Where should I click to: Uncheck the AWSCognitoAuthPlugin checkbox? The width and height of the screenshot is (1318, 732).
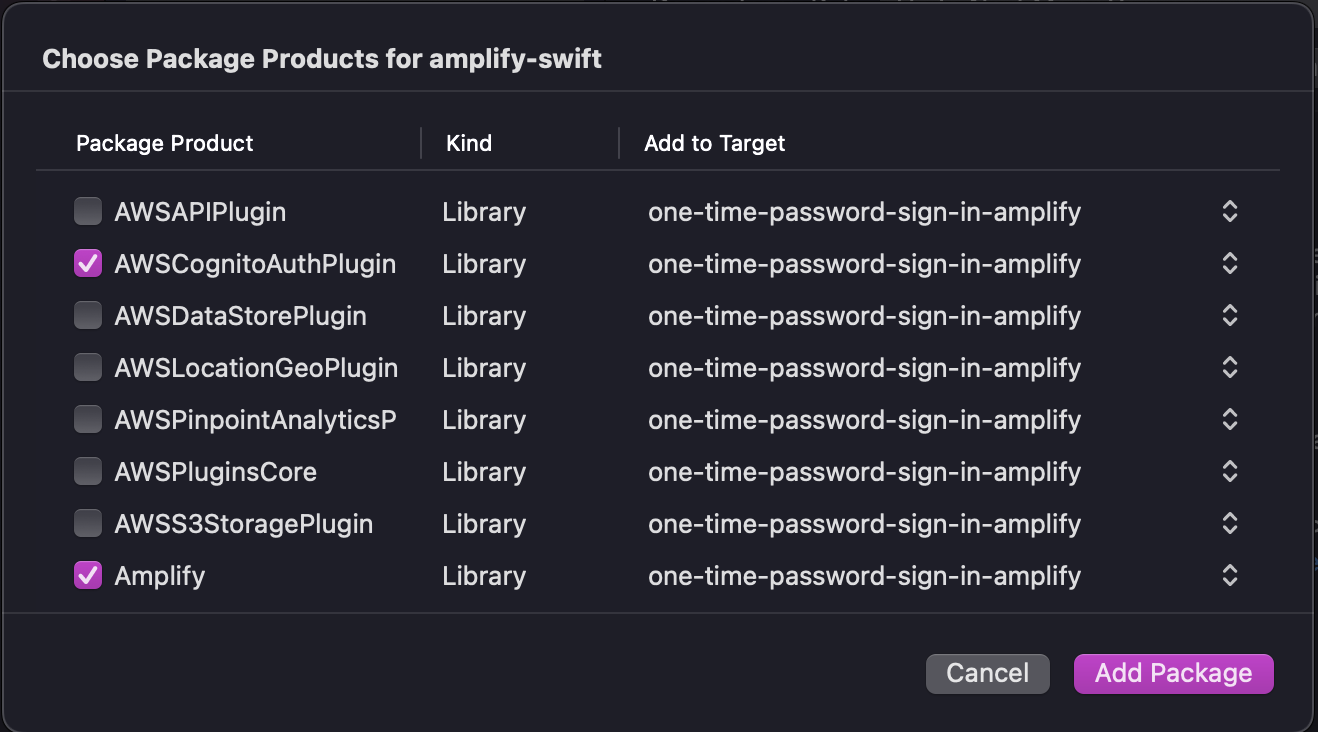(88, 264)
